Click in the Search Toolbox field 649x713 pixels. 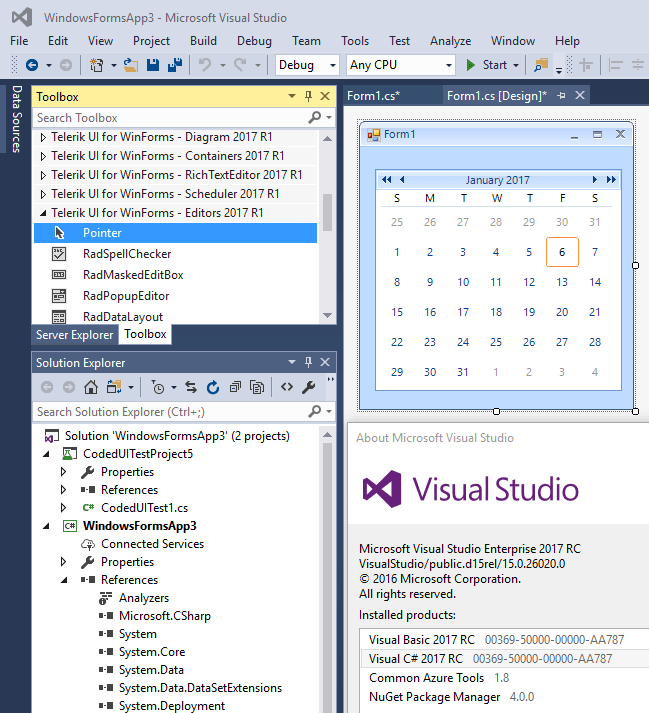pyautogui.click(x=171, y=118)
